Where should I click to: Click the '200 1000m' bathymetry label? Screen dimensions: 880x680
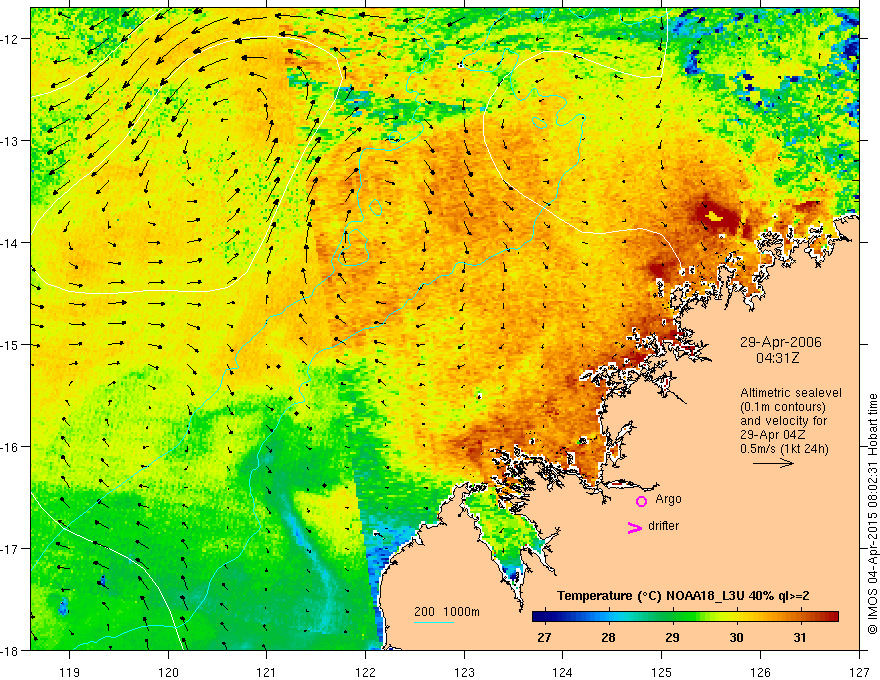tap(447, 612)
